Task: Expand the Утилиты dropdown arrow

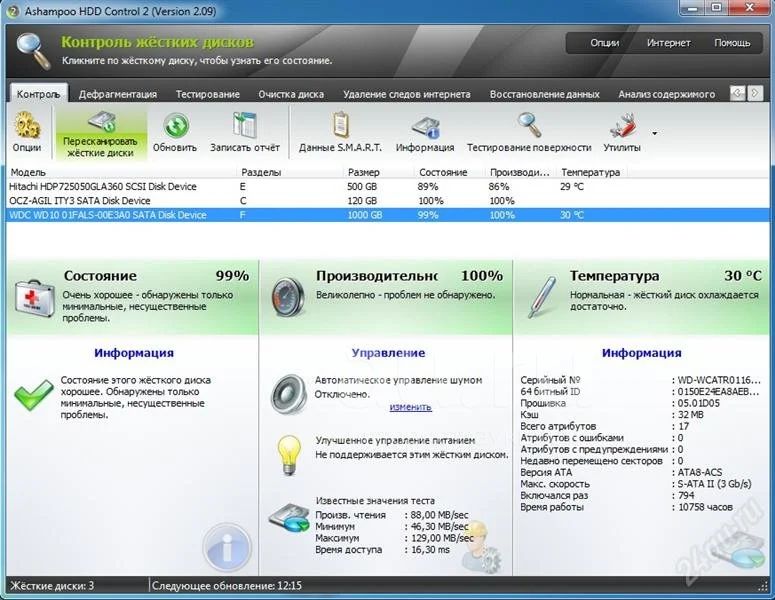Action: [655, 133]
